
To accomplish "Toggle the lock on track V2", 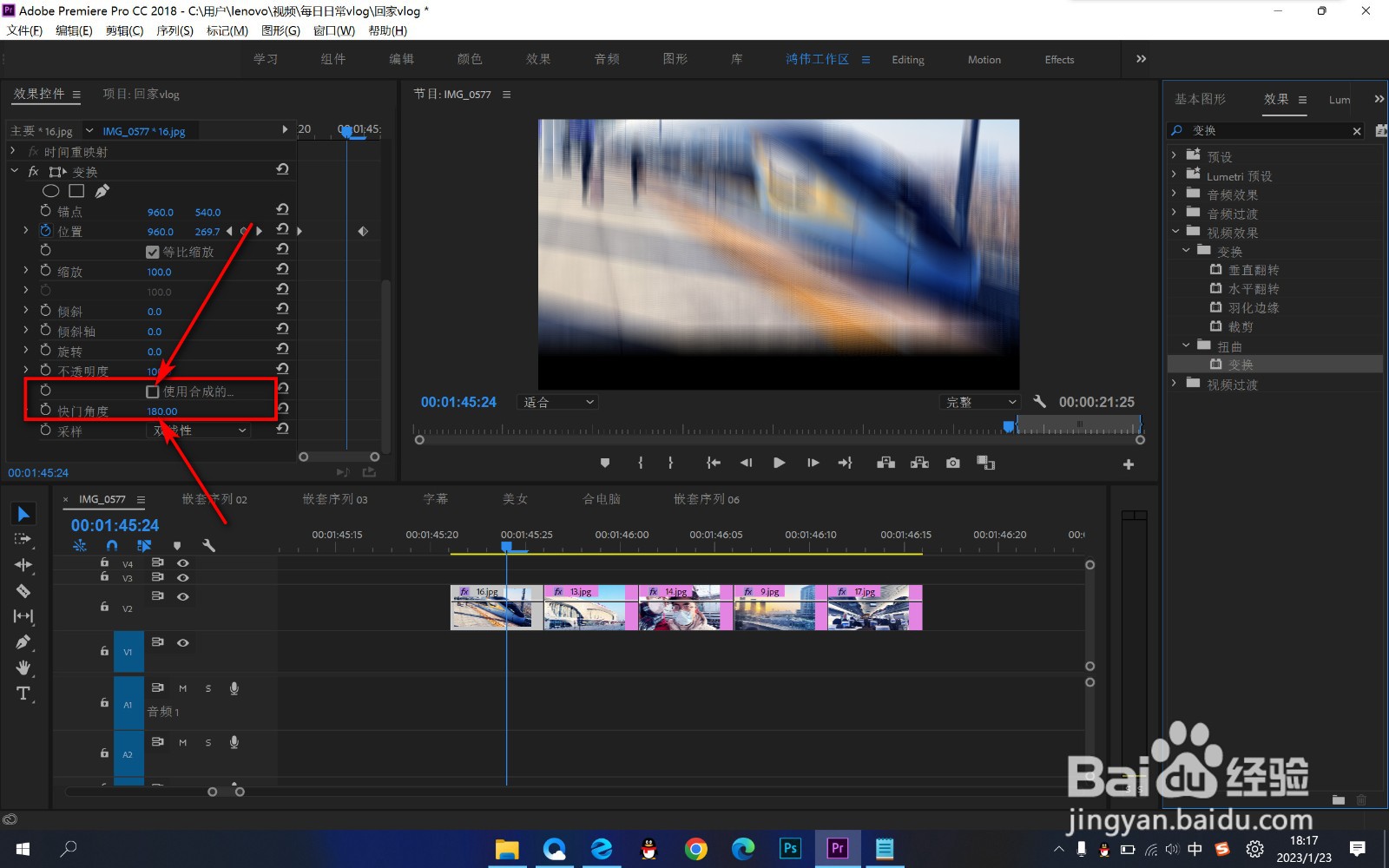I will coord(104,607).
